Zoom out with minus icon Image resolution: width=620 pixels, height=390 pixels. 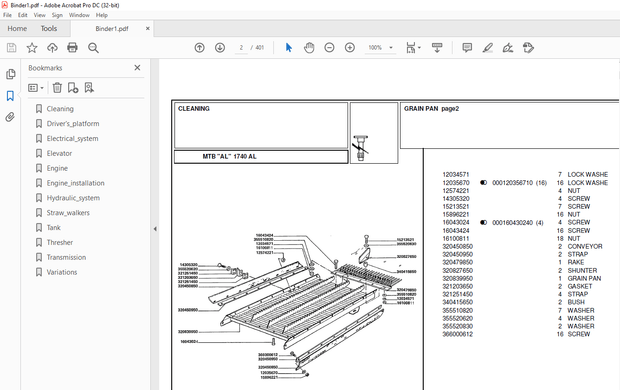point(329,48)
